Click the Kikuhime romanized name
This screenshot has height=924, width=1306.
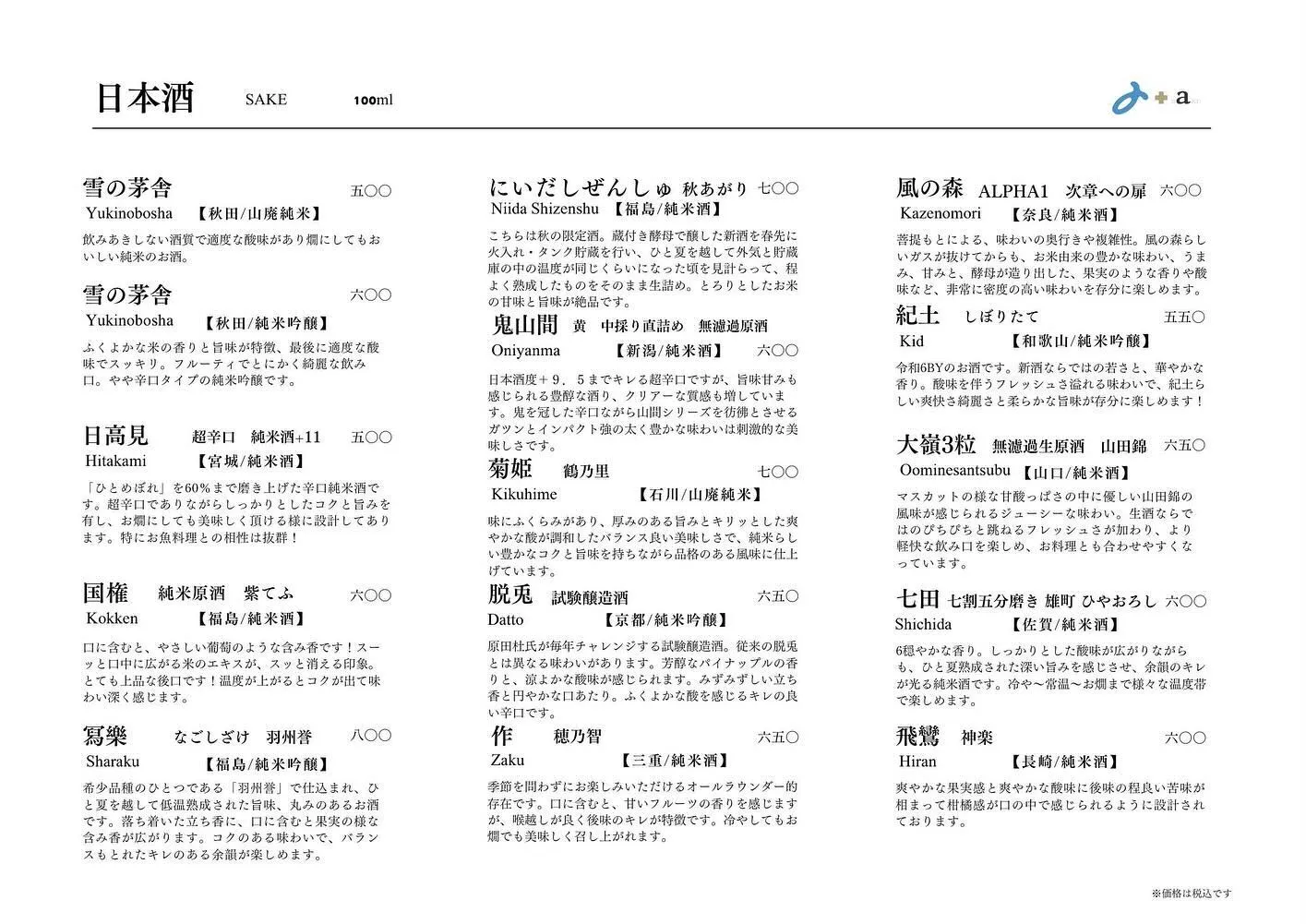(524, 495)
